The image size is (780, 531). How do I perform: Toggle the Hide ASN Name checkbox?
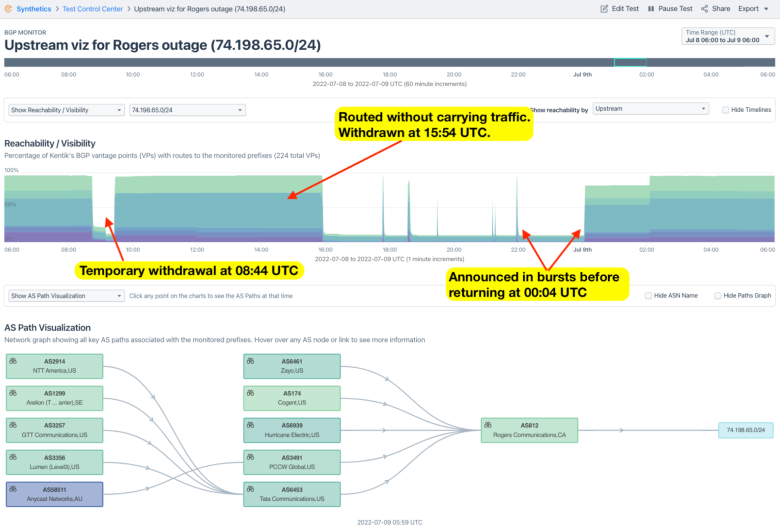(x=648, y=296)
